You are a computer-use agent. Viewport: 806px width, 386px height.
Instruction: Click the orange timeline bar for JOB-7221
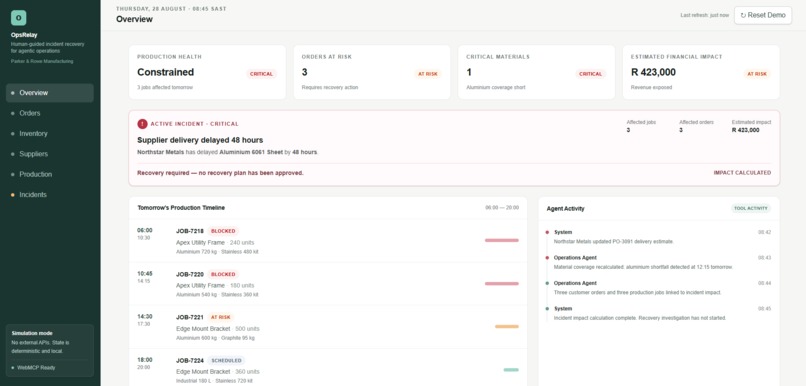pyautogui.click(x=507, y=326)
